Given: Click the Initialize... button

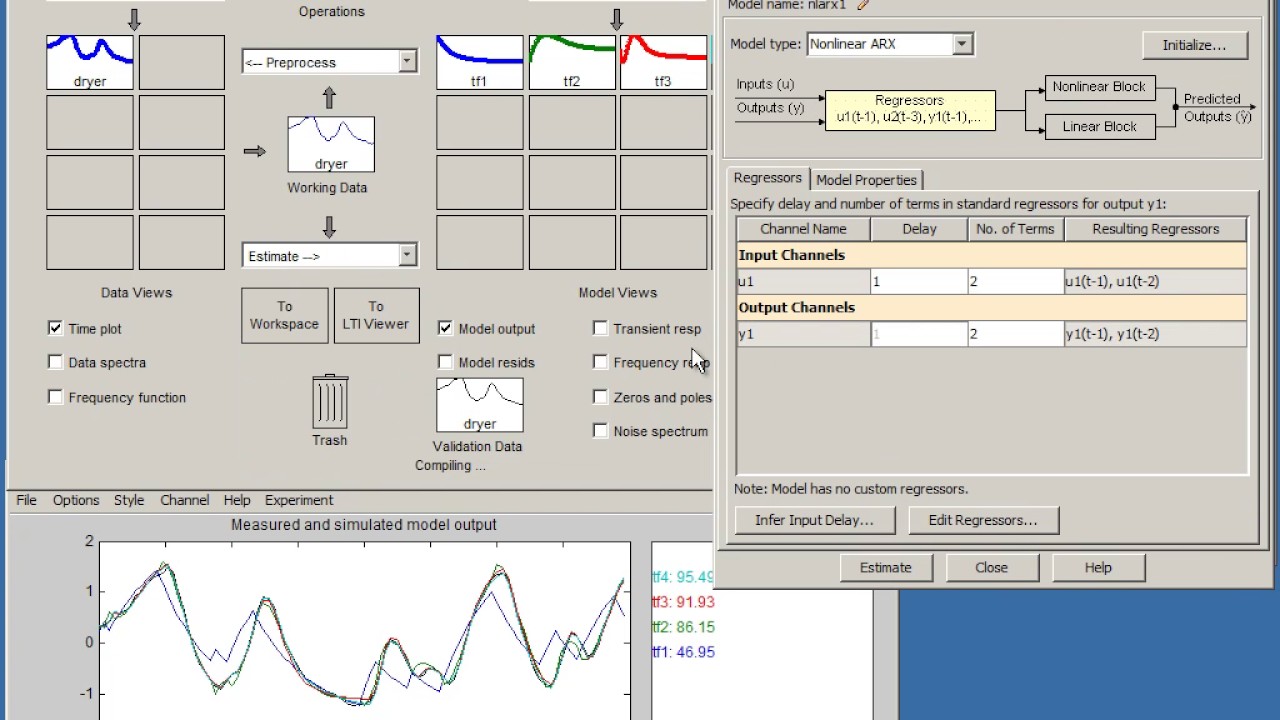Looking at the screenshot, I should (x=1194, y=45).
